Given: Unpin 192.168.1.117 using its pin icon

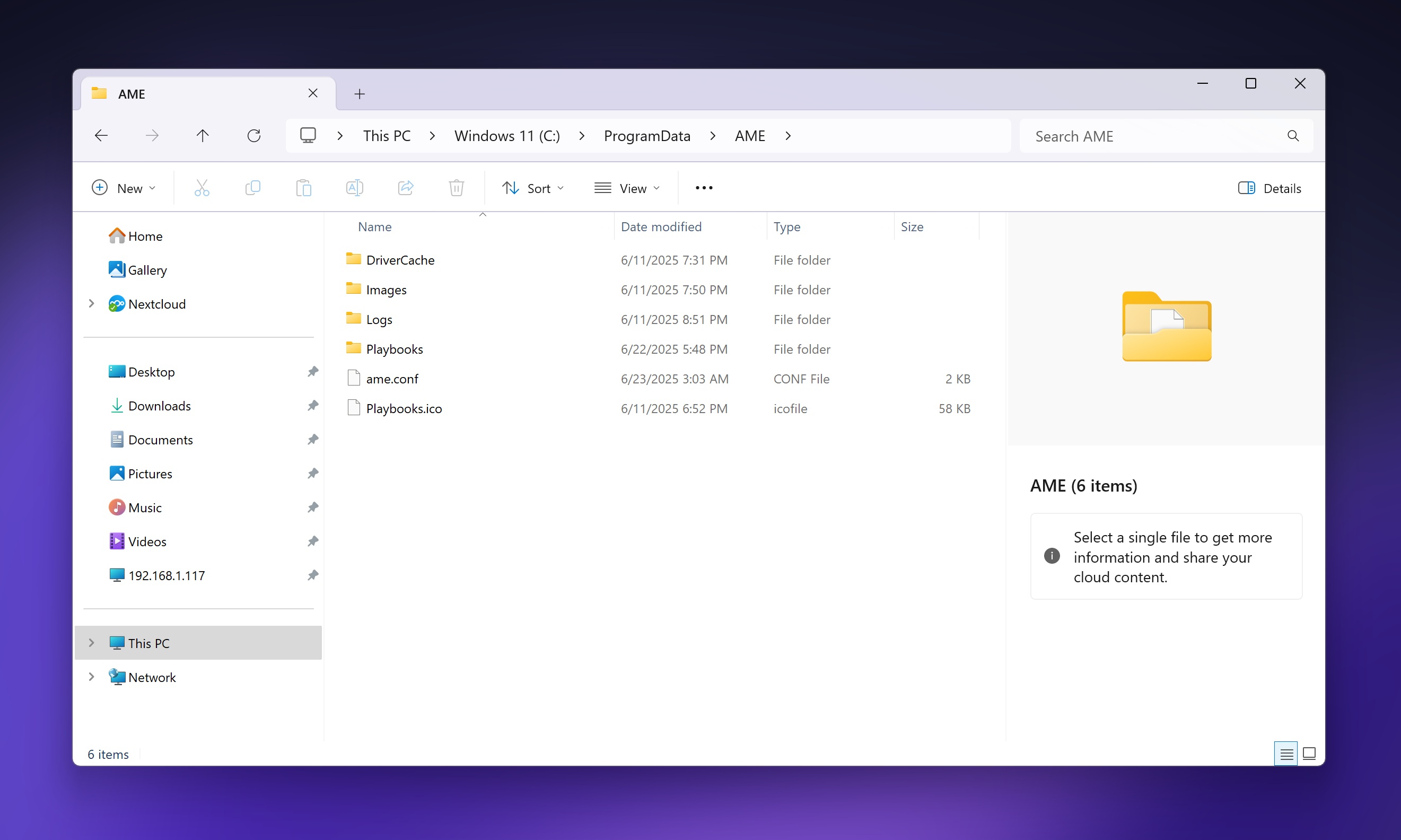Looking at the screenshot, I should pos(313,576).
